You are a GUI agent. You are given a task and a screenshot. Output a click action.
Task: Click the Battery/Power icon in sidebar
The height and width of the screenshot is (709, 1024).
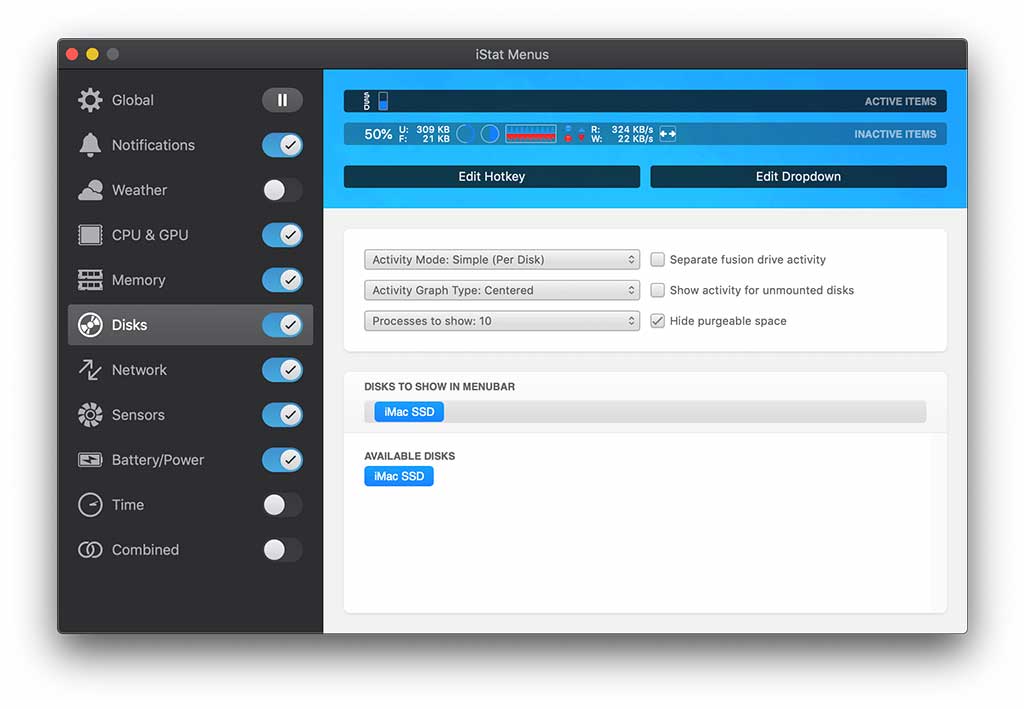[90, 460]
